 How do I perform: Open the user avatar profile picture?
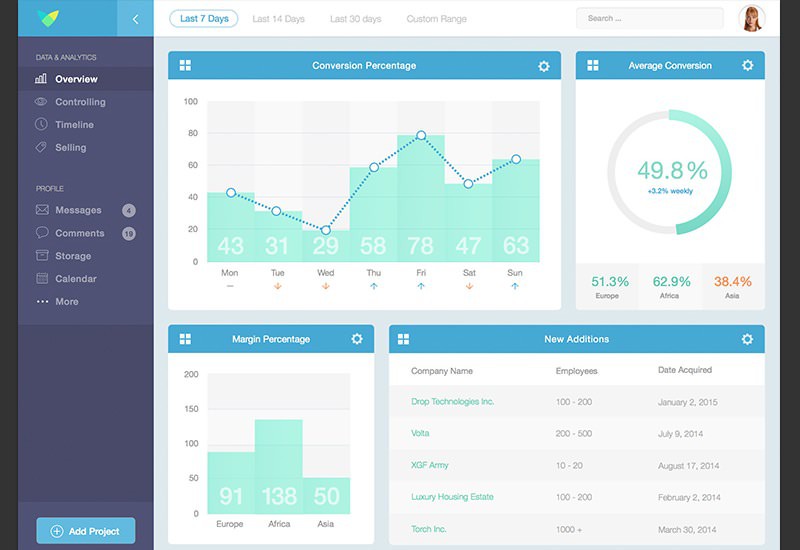pos(751,18)
